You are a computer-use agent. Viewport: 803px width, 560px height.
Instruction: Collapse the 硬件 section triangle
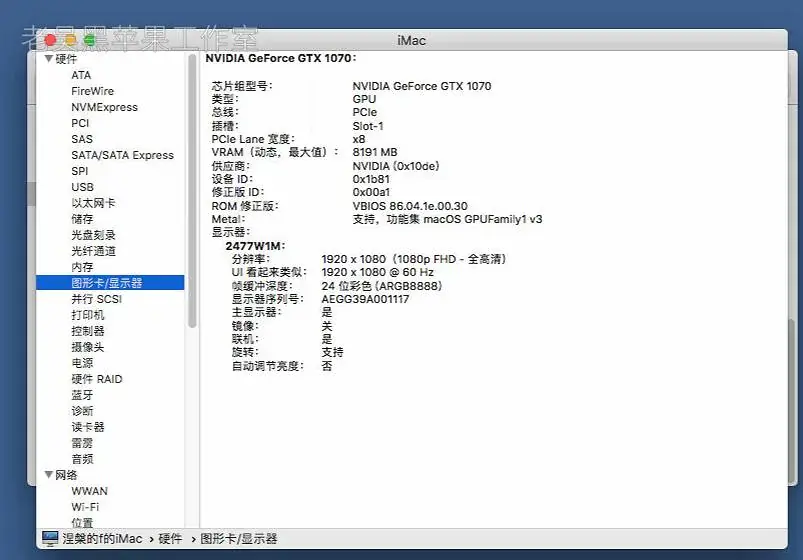click(x=49, y=59)
